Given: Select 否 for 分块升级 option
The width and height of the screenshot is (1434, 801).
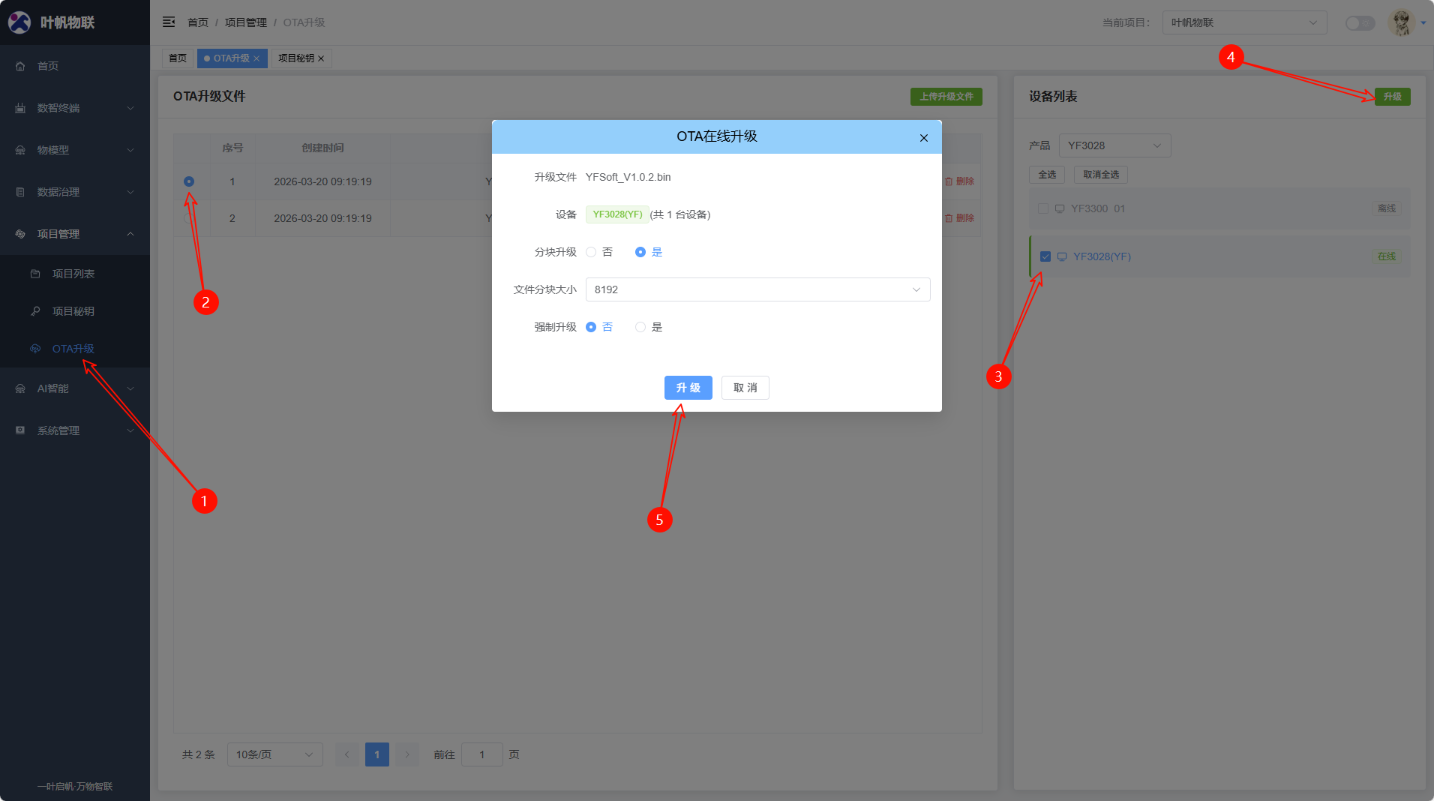Looking at the screenshot, I should (591, 252).
